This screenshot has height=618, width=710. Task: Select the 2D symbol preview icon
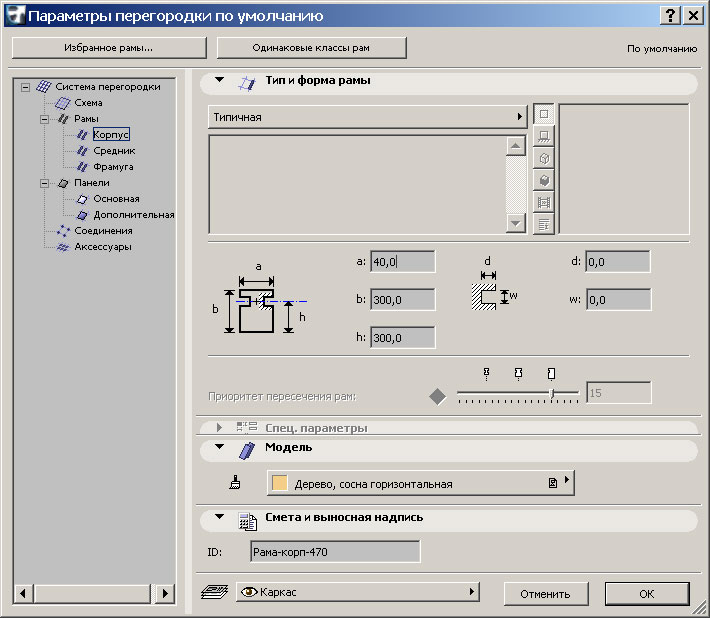tap(545, 114)
